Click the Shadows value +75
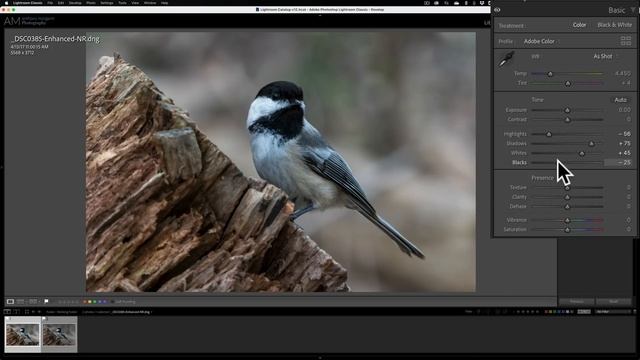This screenshot has height=360, width=640. [x=624, y=144]
